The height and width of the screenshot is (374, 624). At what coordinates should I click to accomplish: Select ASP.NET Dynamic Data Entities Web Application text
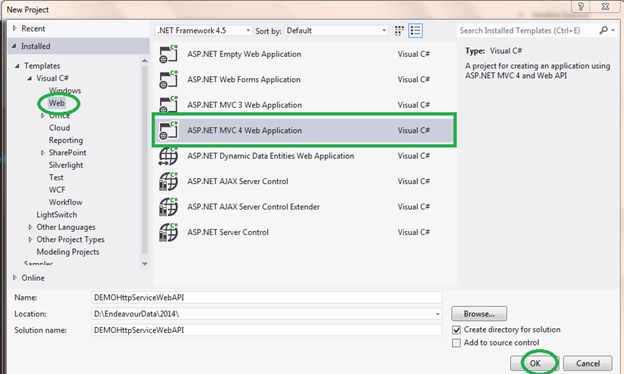(x=271, y=156)
